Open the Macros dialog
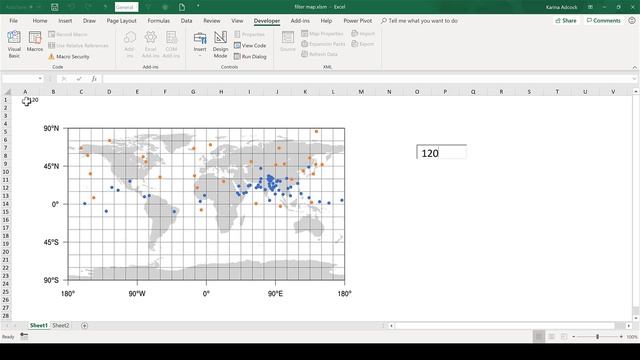The height and width of the screenshot is (360, 640). [35, 42]
